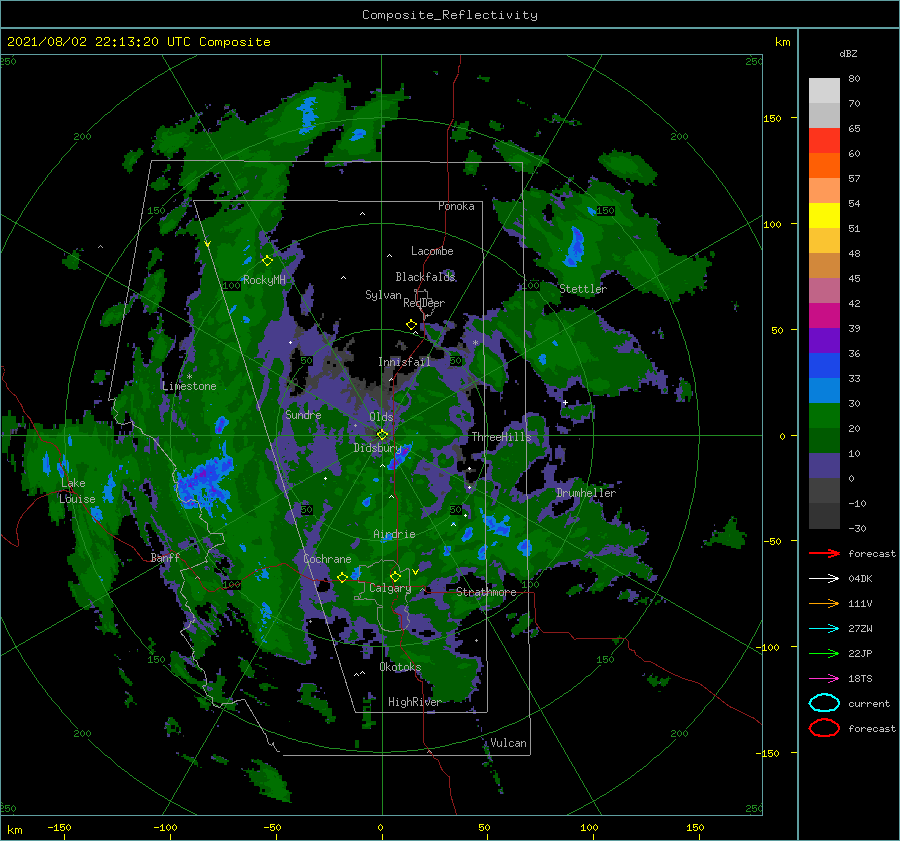The image size is (900, 841).
Task: Click the red forecast arrow legend icon
Action: (824, 553)
